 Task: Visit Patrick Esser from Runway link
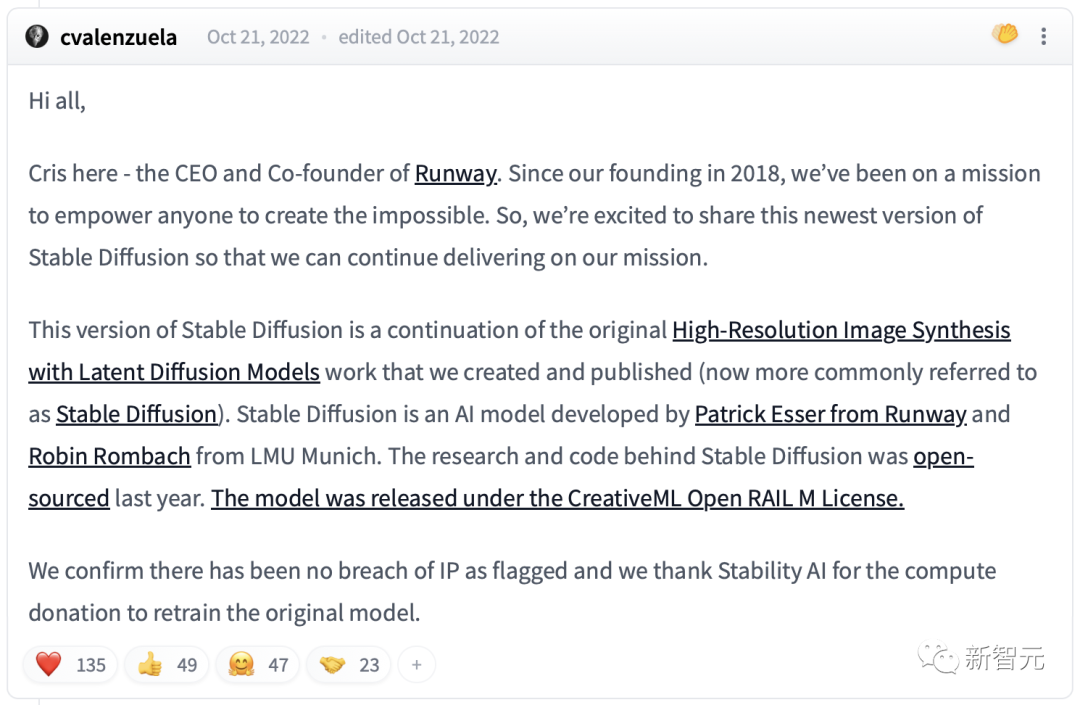click(830, 414)
